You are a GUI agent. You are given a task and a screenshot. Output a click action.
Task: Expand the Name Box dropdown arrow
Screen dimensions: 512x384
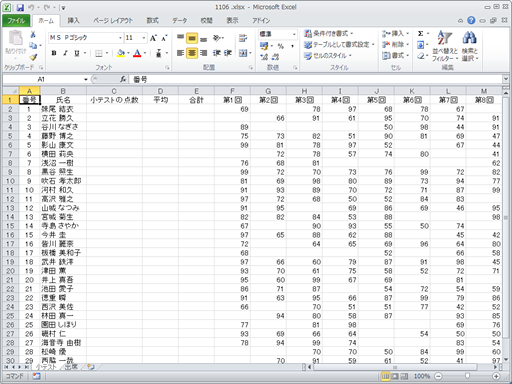click(86, 79)
